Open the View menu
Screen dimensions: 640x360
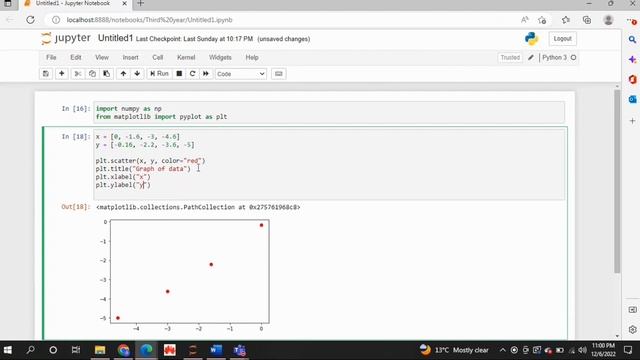(x=102, y=58)
